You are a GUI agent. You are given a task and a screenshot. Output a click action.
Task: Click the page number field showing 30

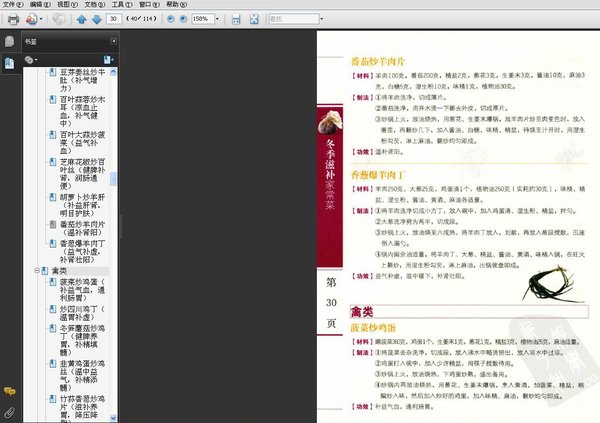point(114,19)
